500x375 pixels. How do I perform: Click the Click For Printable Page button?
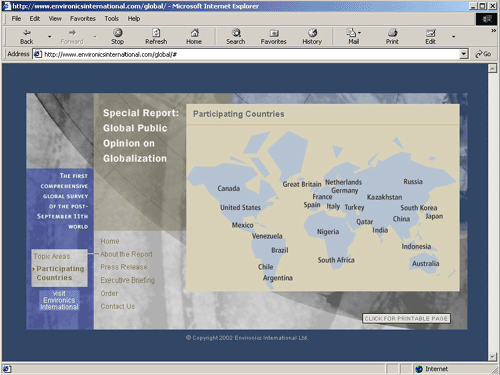[x=406, y=319]
